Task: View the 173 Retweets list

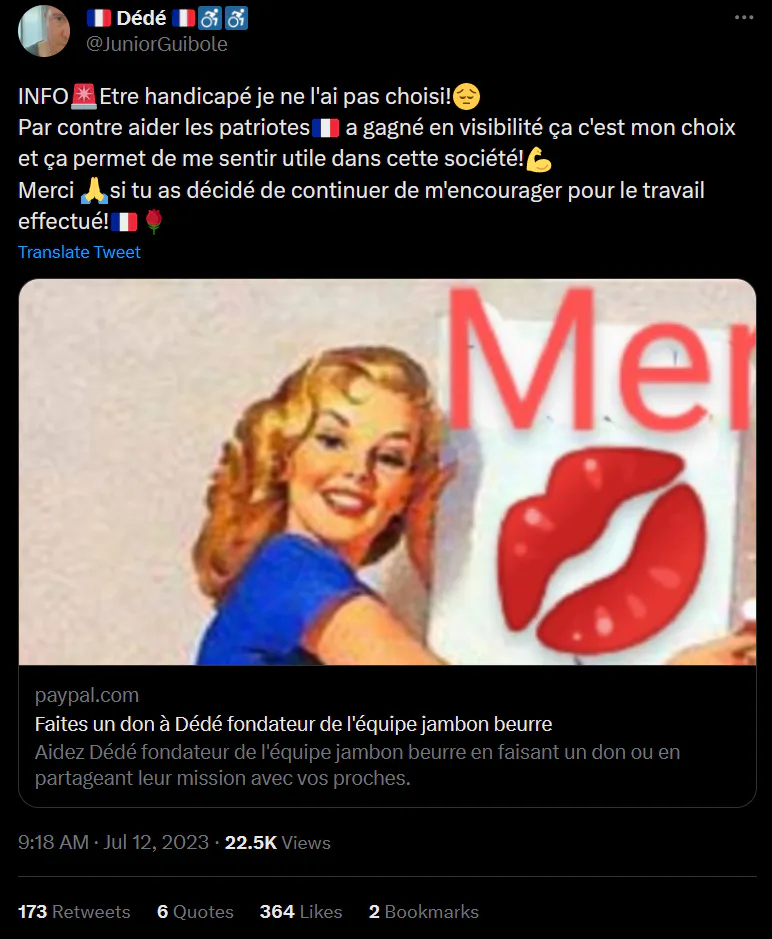Action: [x=74, y=911]
